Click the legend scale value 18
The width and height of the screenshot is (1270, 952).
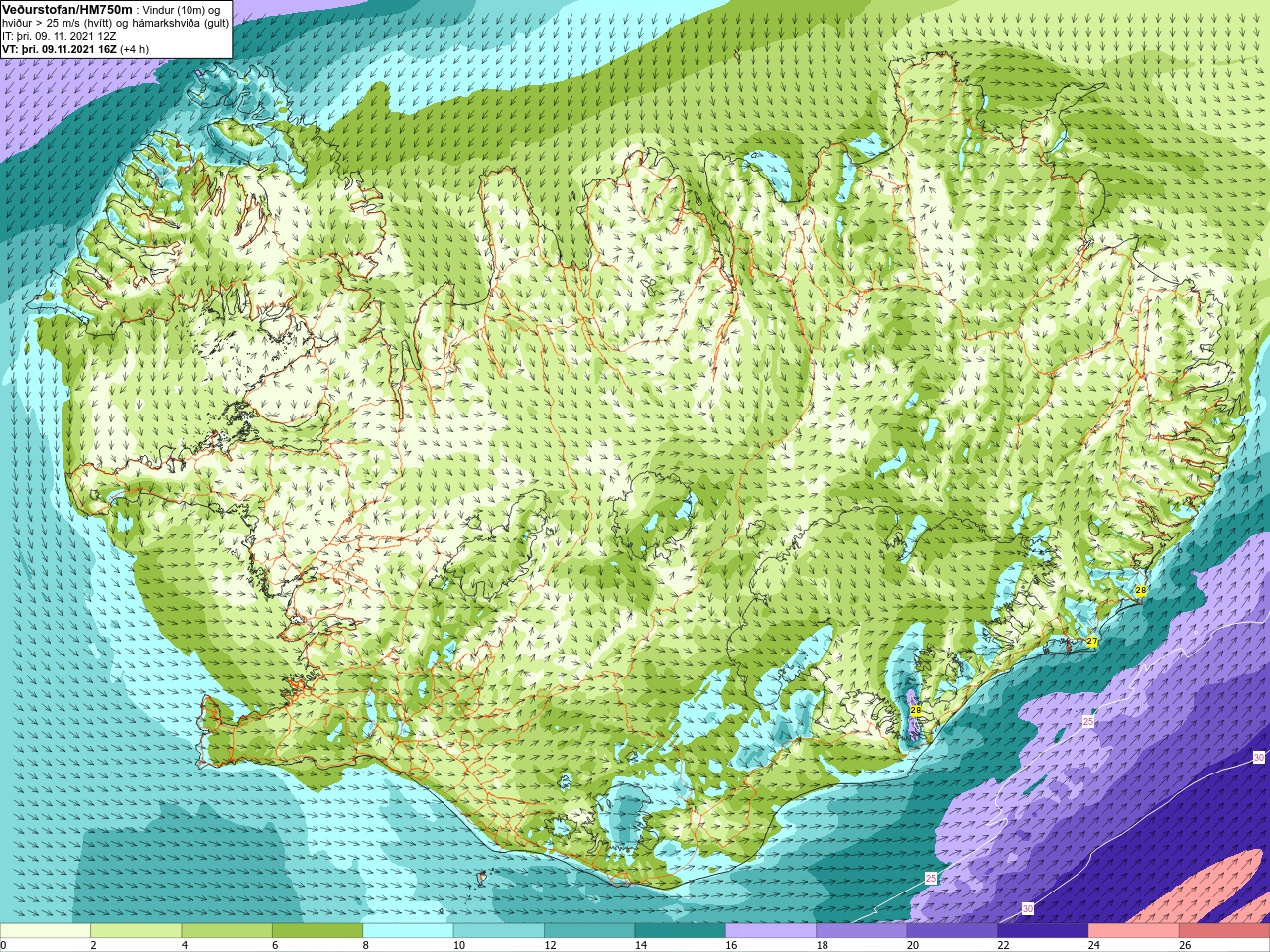823,945
